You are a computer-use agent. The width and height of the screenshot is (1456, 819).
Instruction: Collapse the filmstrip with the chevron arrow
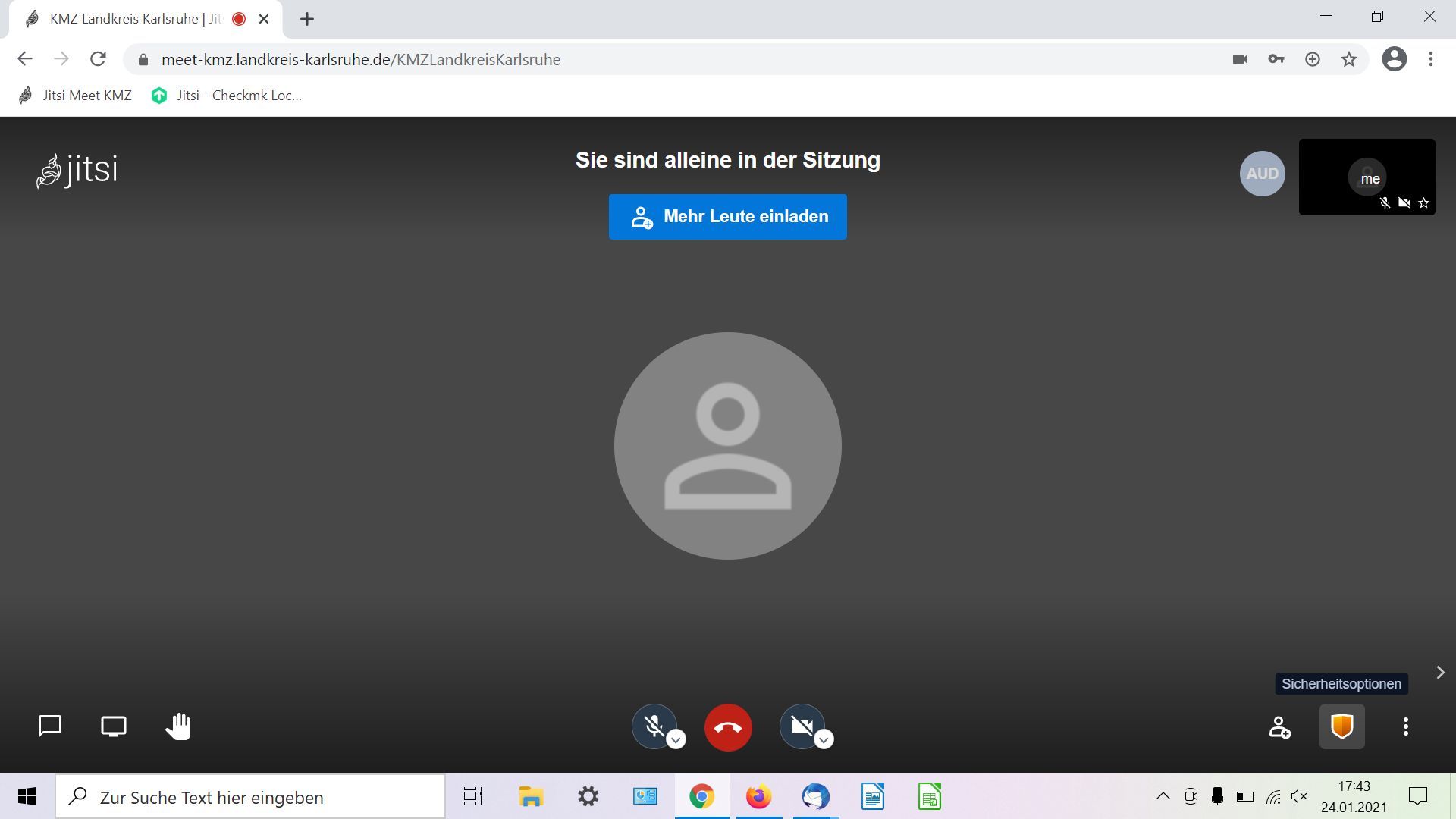(1440, 673)
